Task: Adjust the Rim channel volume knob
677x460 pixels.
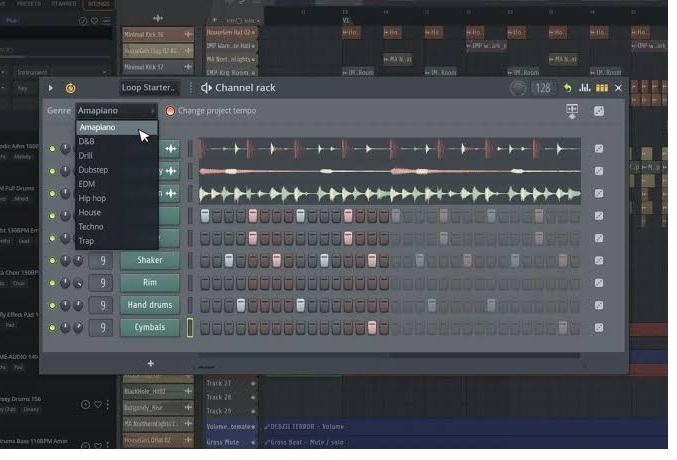Action: [78, 283]
